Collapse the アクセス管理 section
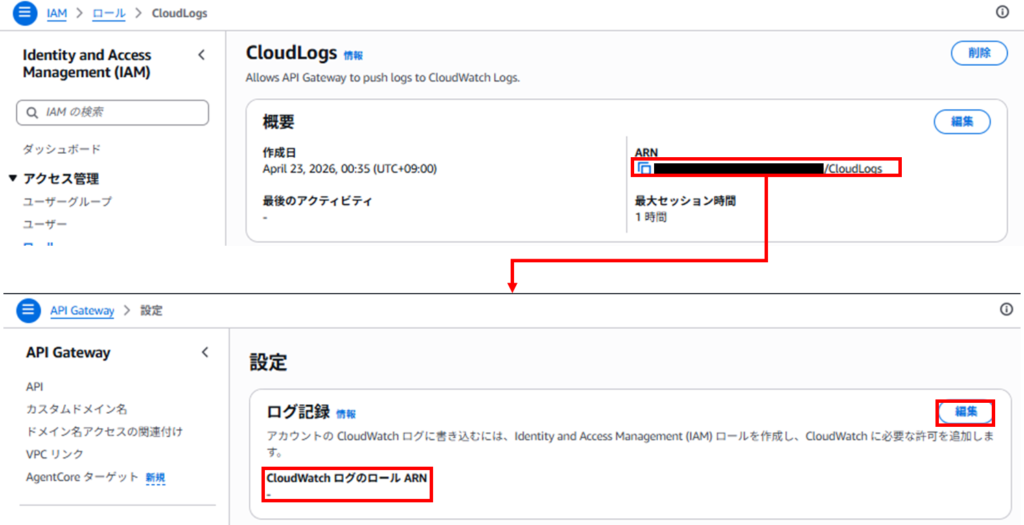This screenshot has width=1024, height=525. (x=13, y=179)
